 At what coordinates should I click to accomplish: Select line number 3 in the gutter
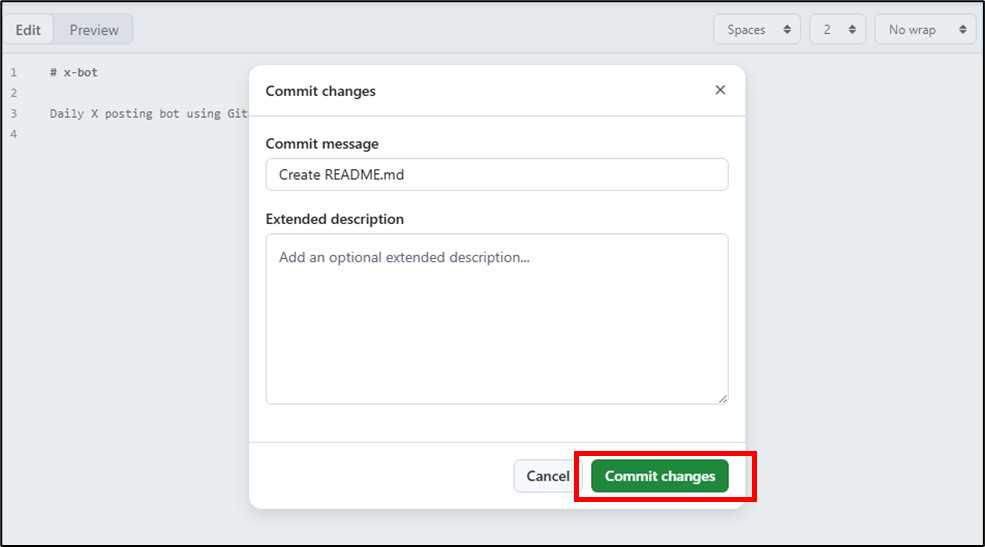(x=14, y=114)
